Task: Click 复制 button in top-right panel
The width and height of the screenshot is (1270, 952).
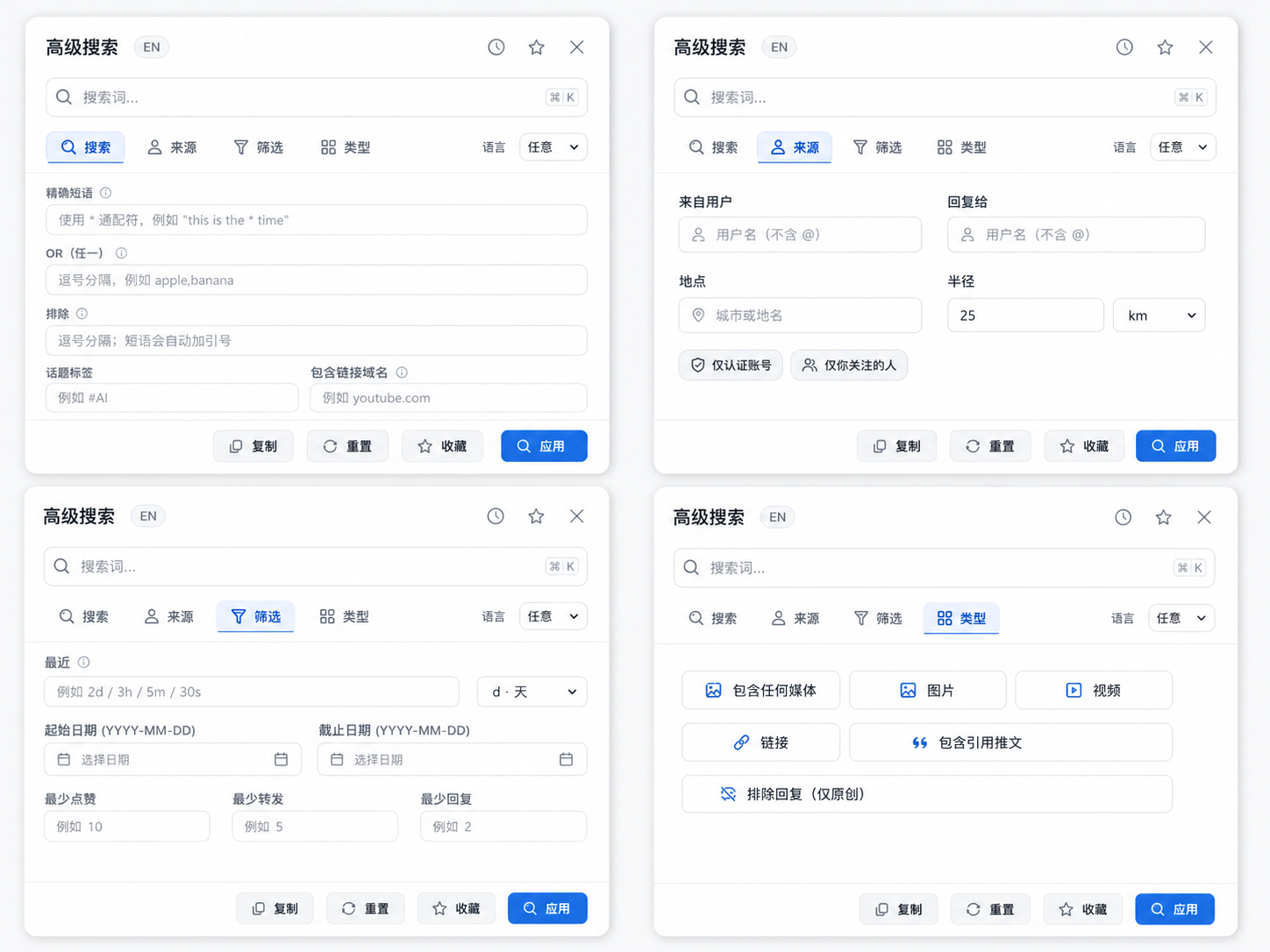Action: 896,446
